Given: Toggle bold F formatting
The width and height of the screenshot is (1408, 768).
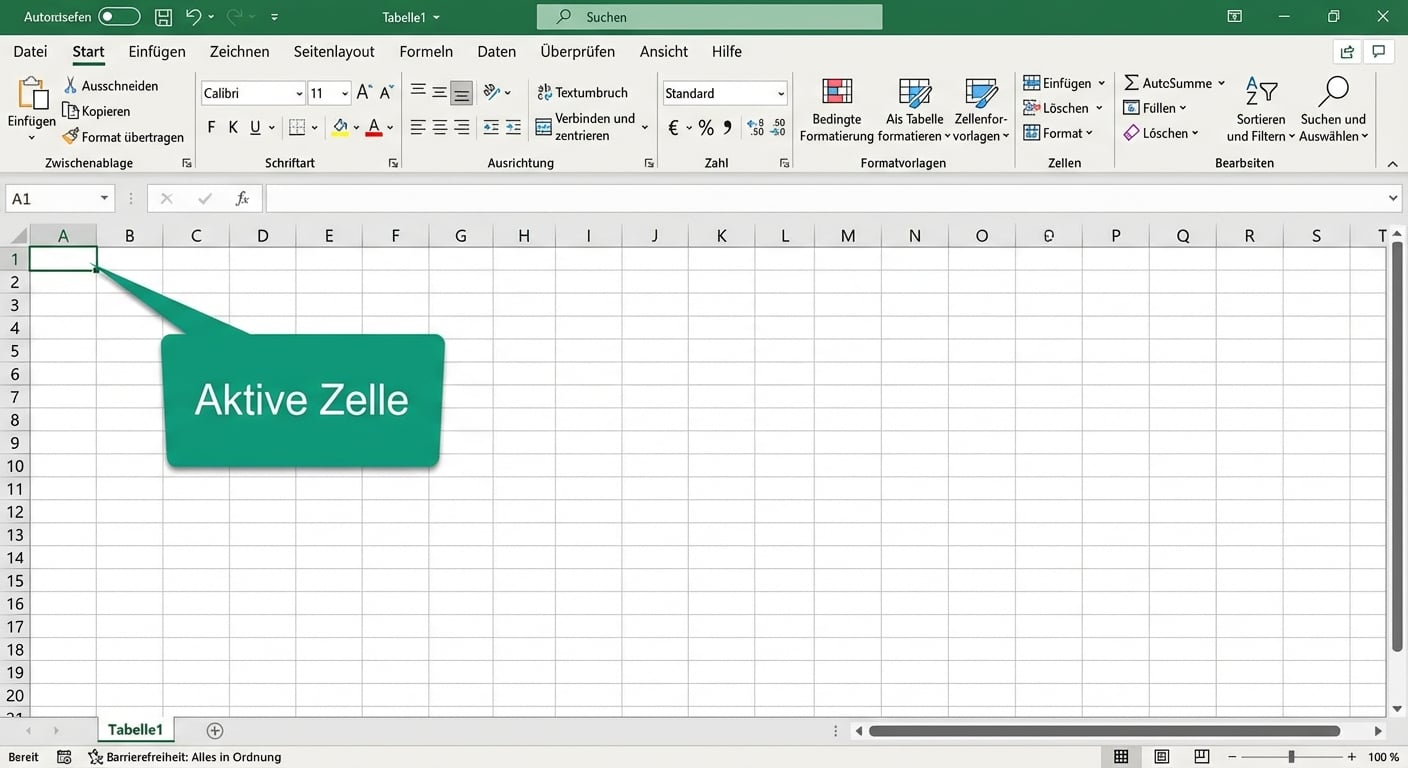Looking at the screenshot, I should pyautogui.click(x=211, y=128).
